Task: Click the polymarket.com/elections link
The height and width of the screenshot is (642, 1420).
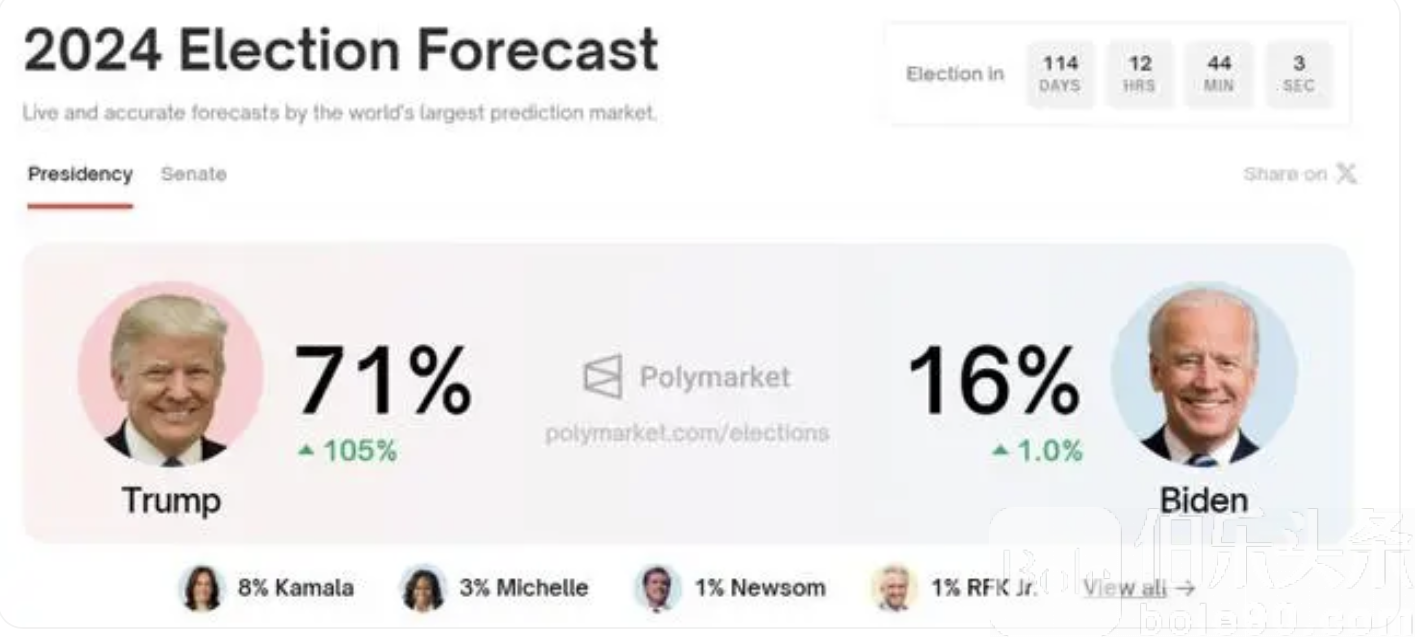Action: [687, 433]
